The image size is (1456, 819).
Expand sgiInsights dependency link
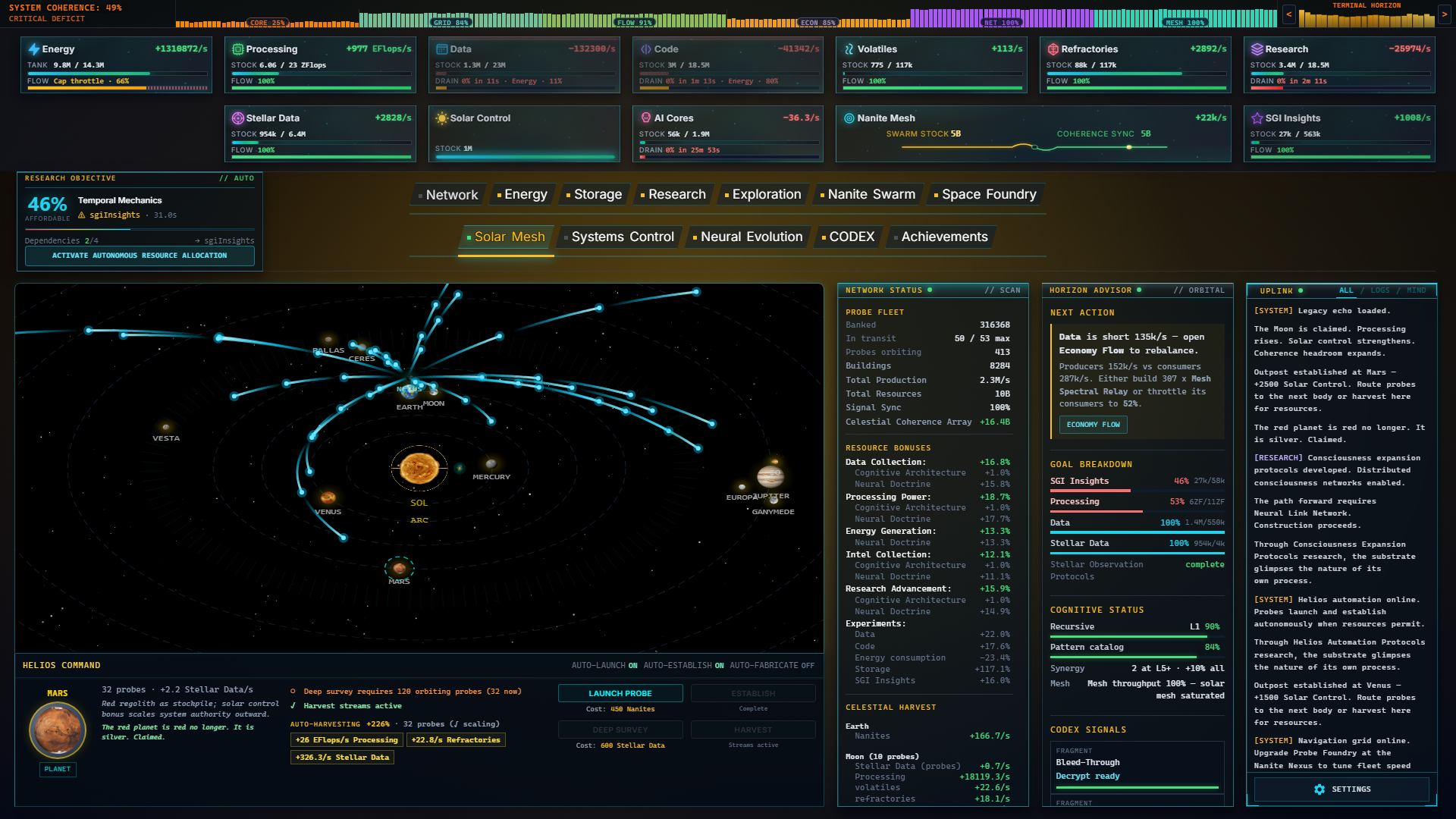click(x=224, y=241)
